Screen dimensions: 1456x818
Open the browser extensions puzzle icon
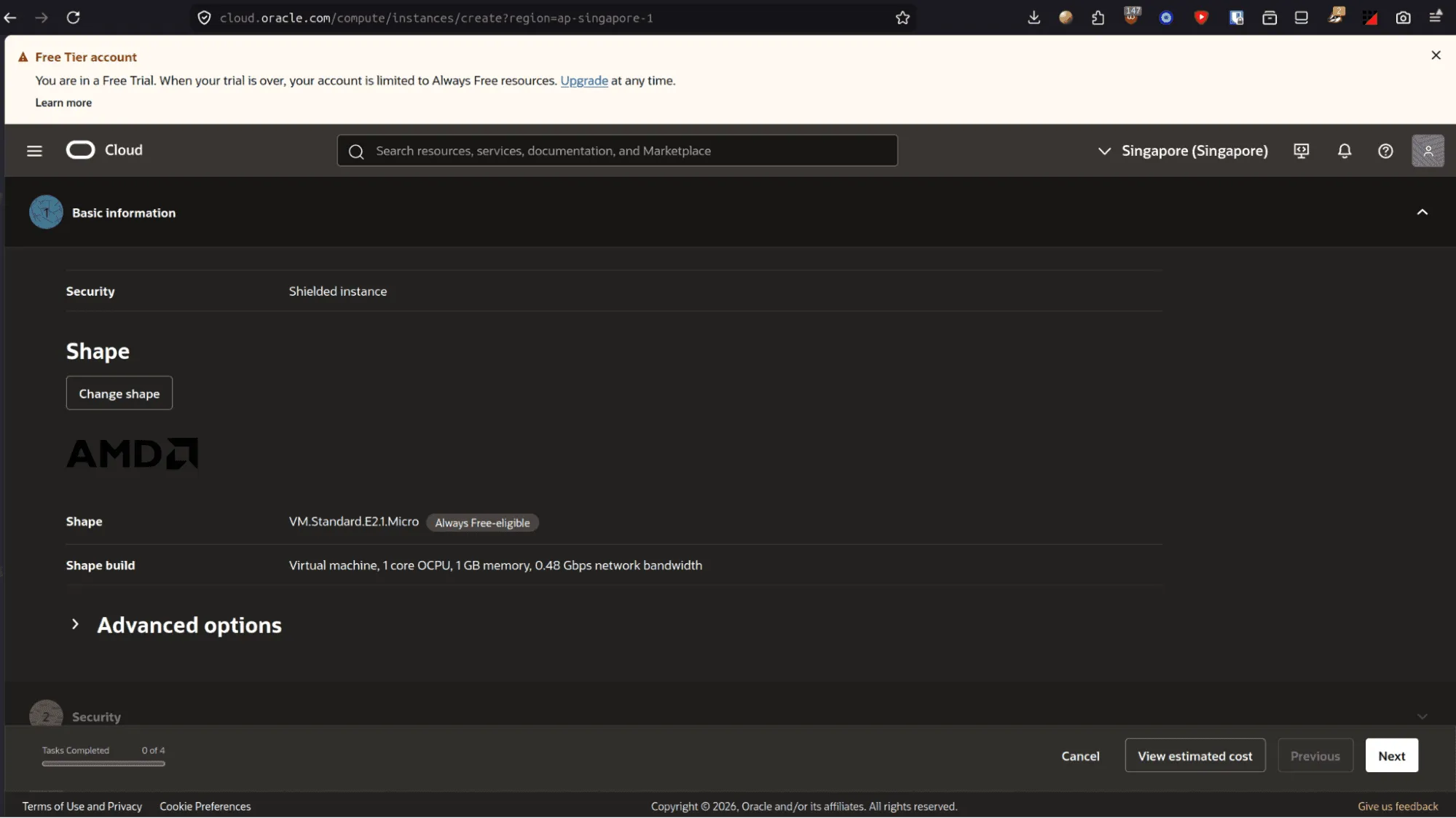(x=1098, y=17)
